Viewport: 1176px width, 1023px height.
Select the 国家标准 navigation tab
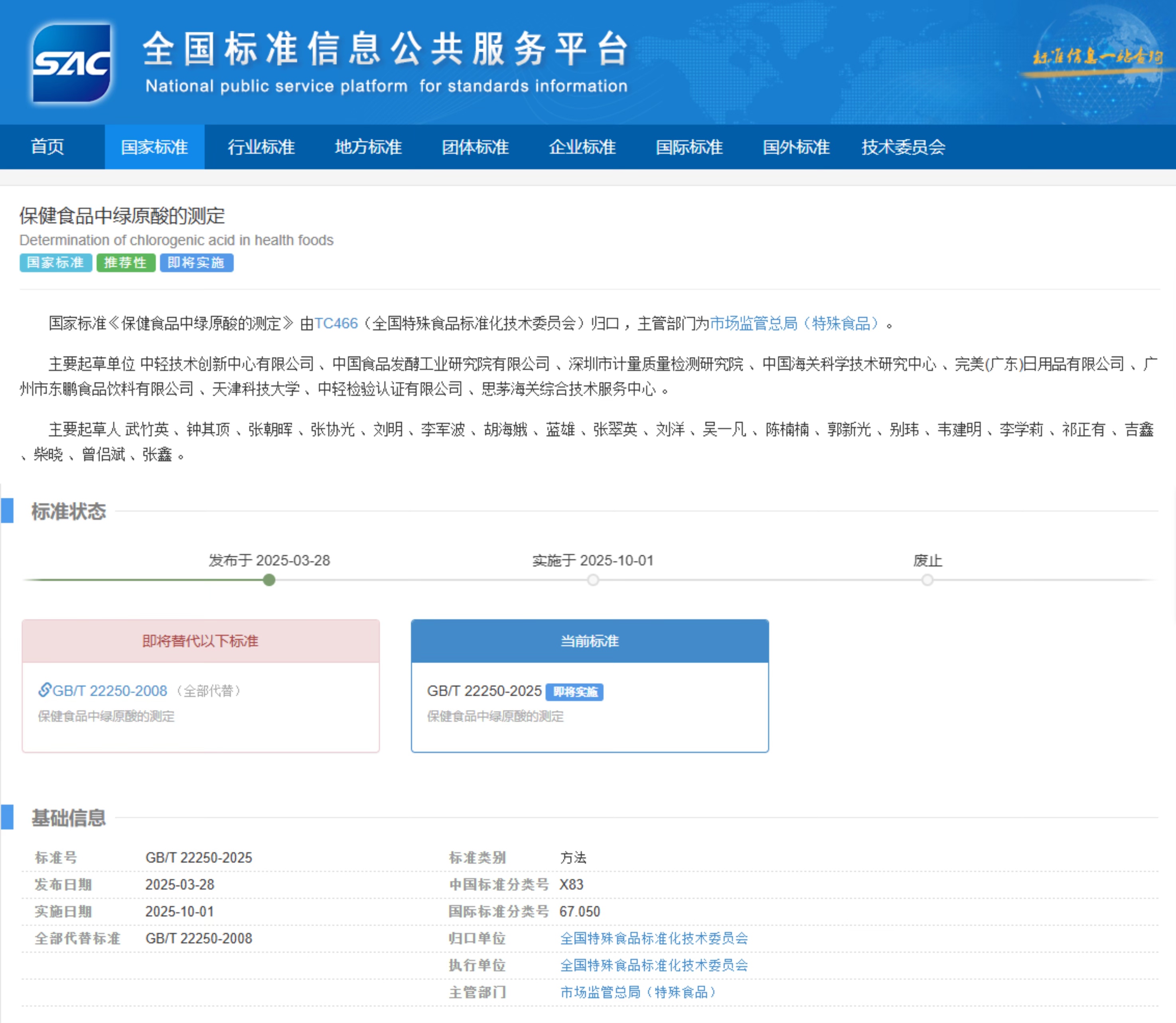point(154,147)
